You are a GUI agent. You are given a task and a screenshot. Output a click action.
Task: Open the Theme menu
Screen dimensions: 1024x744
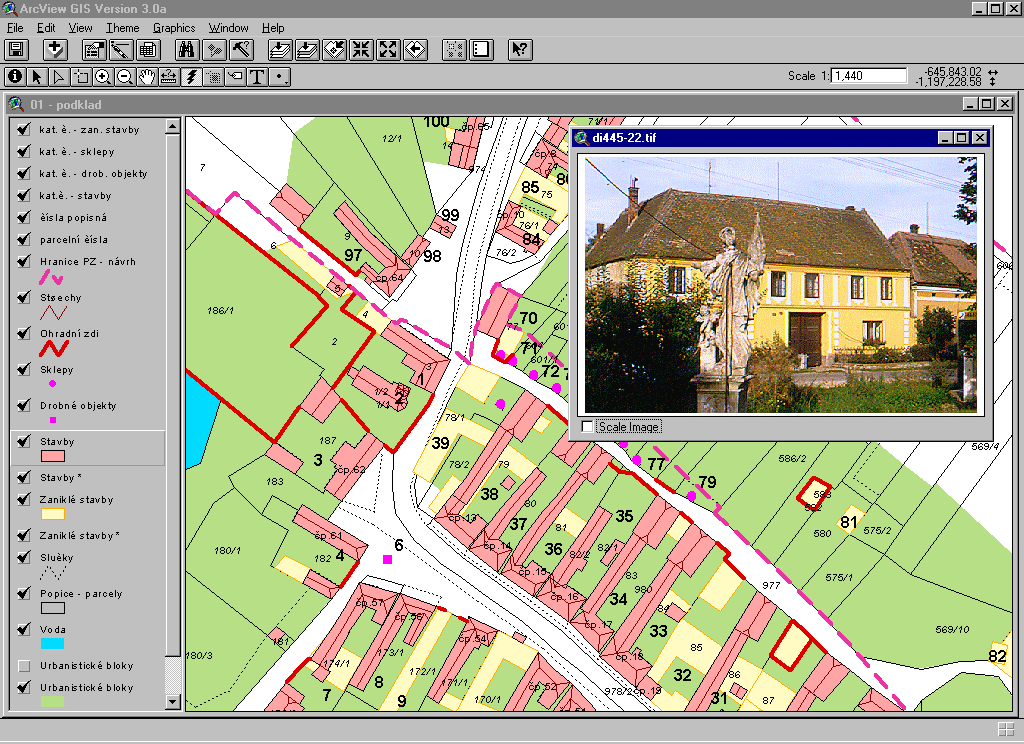[123, 28]
